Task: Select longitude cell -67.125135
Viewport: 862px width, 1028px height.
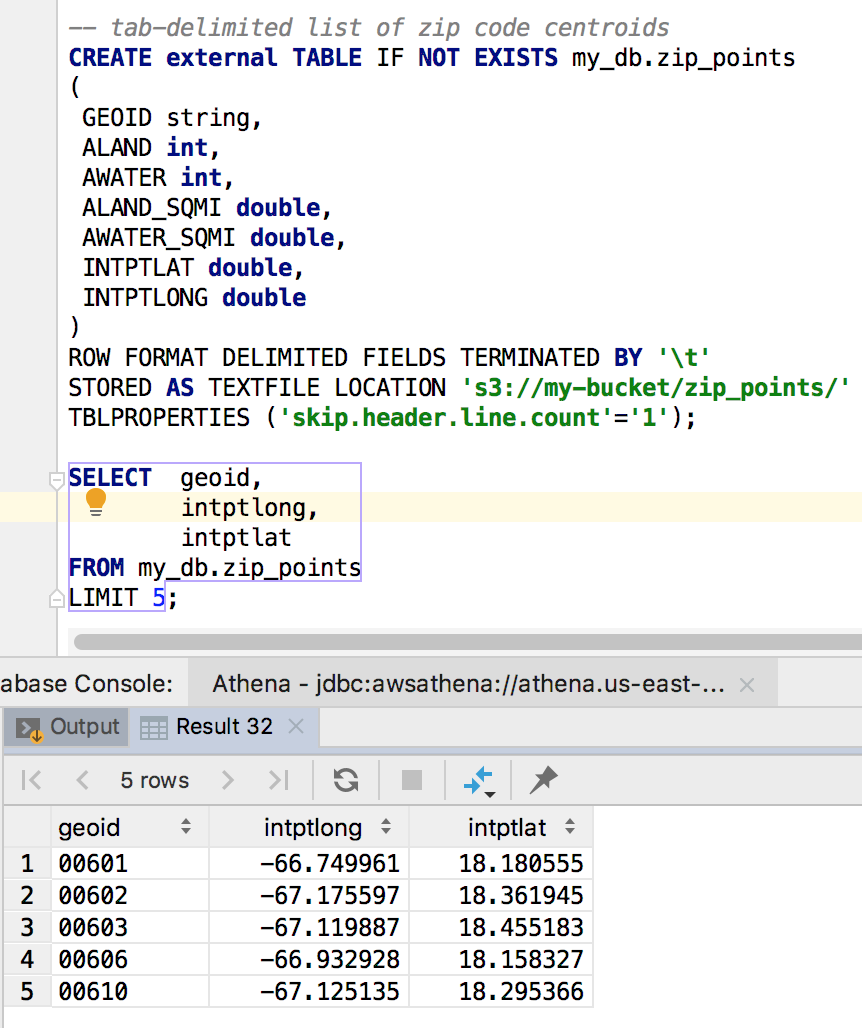Action: tap(309, 991)
